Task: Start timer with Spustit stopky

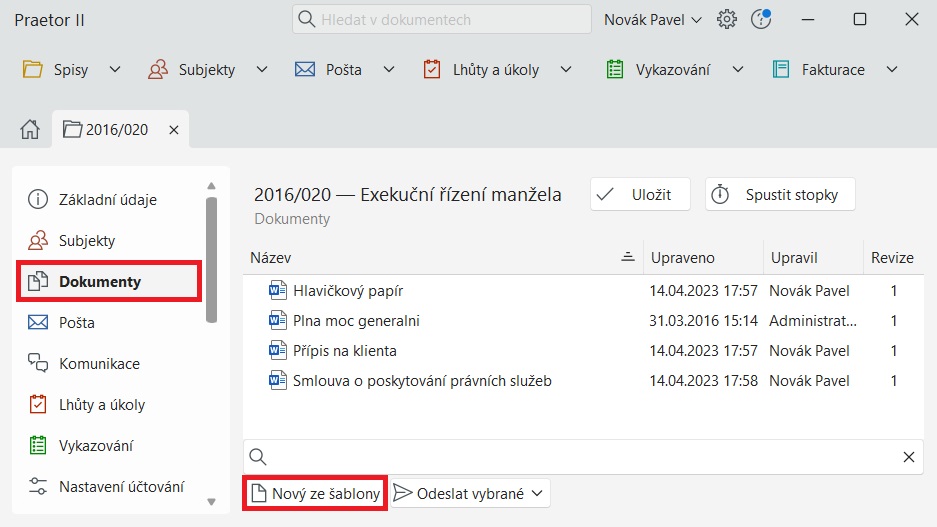Action: (780, 195)
